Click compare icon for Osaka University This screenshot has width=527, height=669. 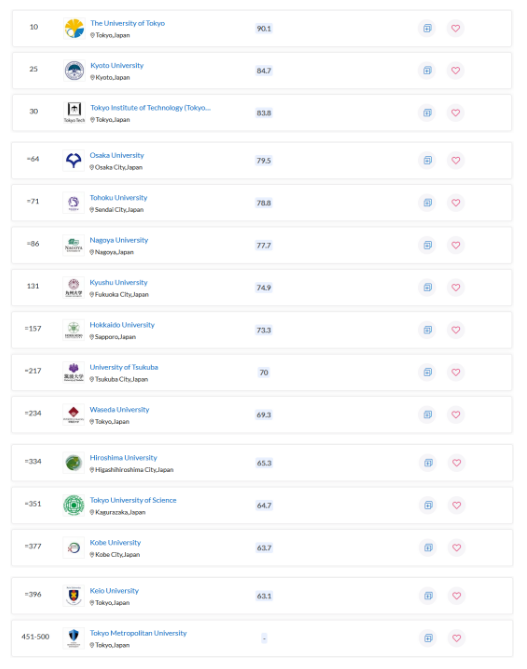click(427, 160)
